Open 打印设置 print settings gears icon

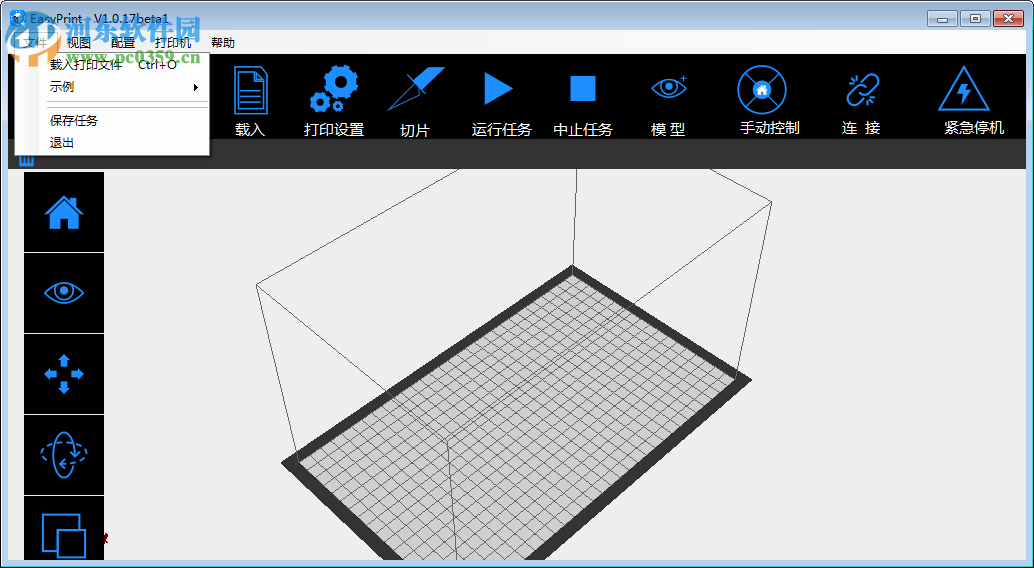[334, 88]
